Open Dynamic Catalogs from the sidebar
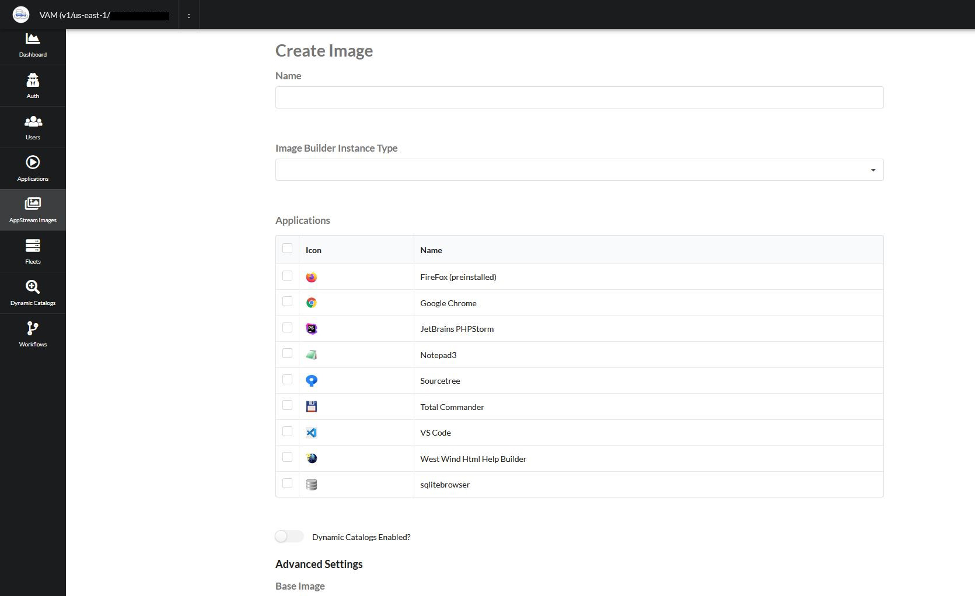Image resolution: width=977 pixels, height=597 pixels. (x=33, y=291)
